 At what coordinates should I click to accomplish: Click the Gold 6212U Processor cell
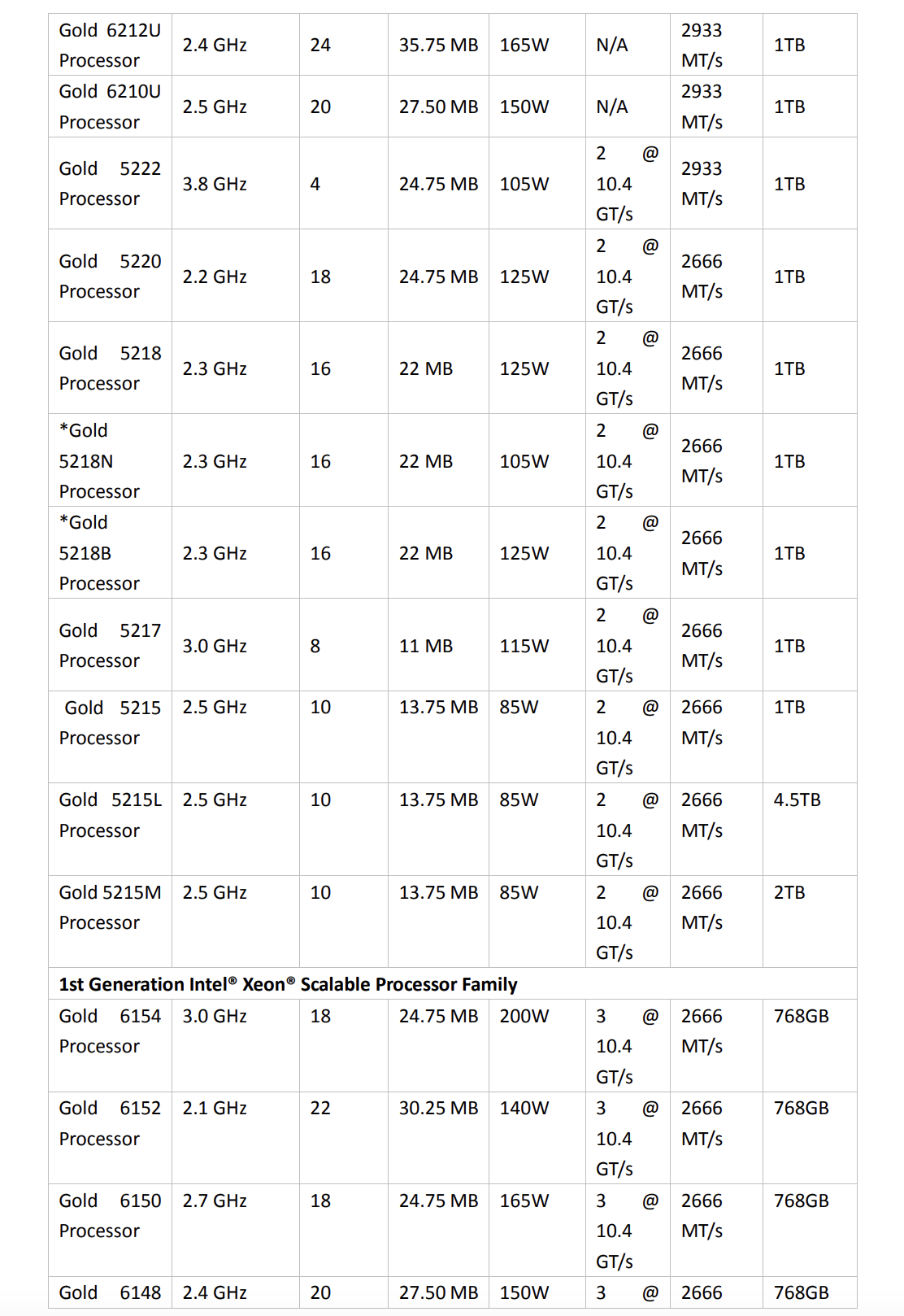click(110, 46)
